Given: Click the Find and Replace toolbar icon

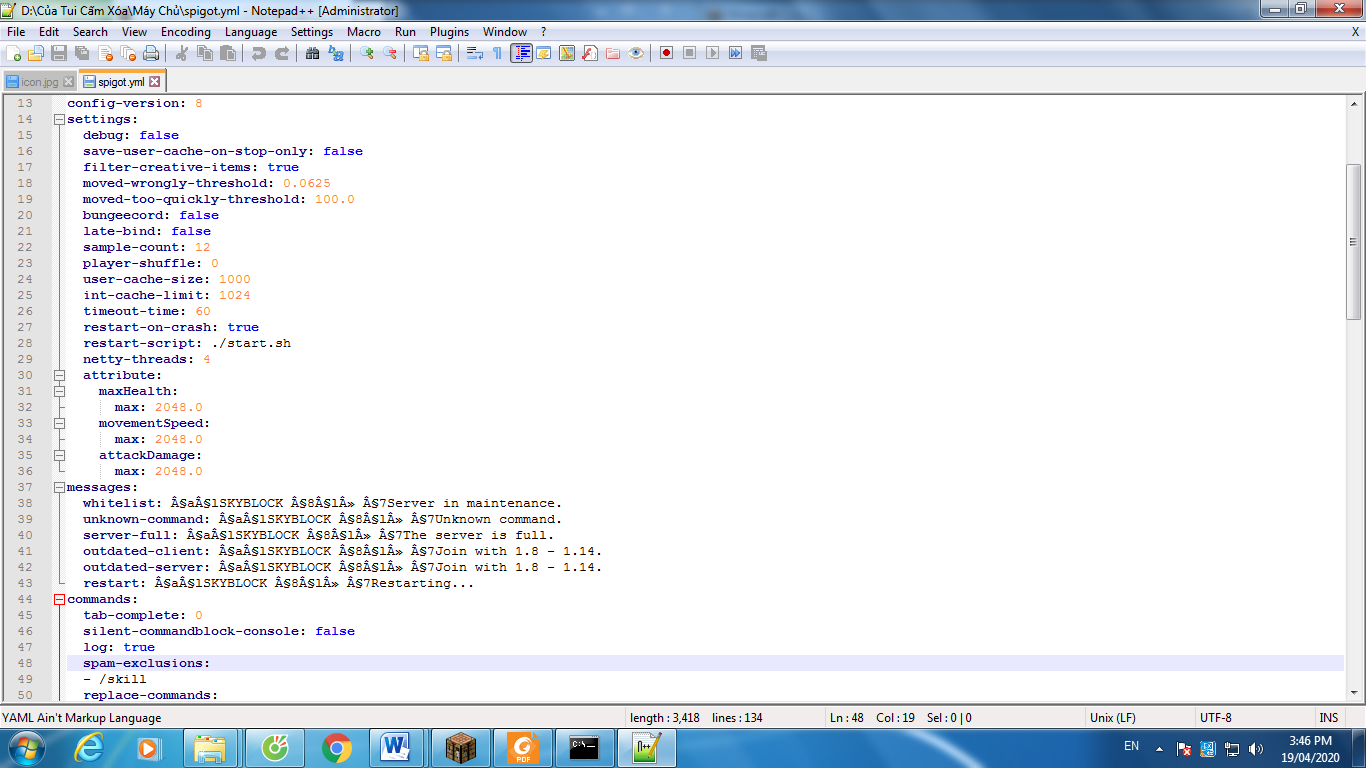Looking at the screenshot, I should 336,53.
